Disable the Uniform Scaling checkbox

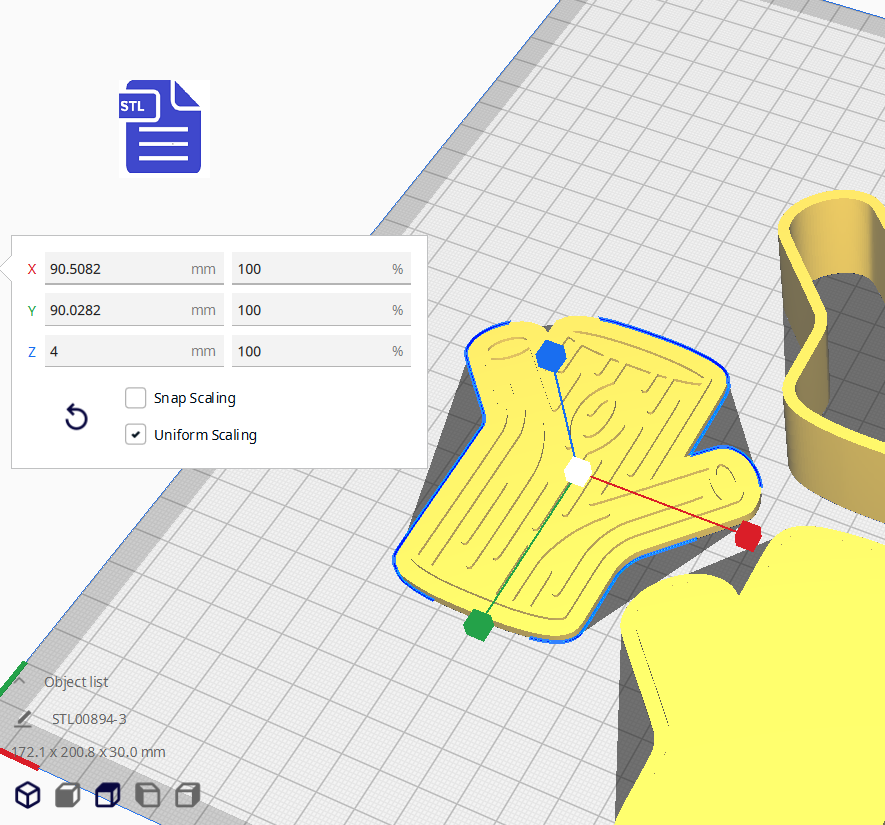(136, 435)
